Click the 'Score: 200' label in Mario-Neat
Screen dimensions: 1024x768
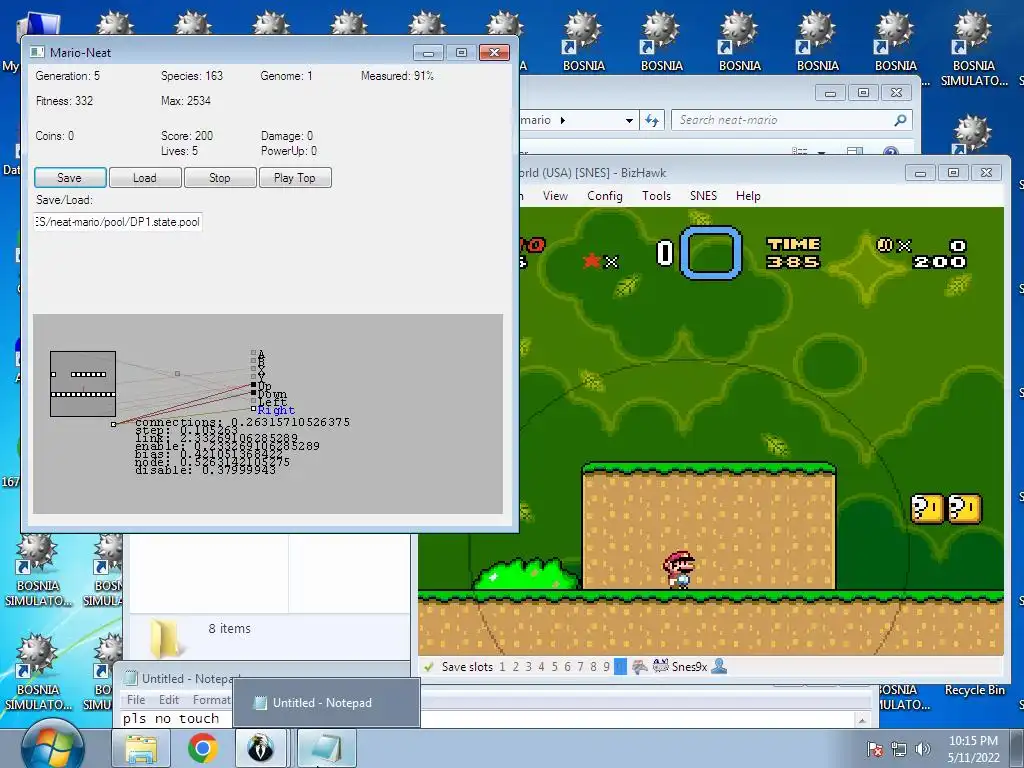coord(187,136)
